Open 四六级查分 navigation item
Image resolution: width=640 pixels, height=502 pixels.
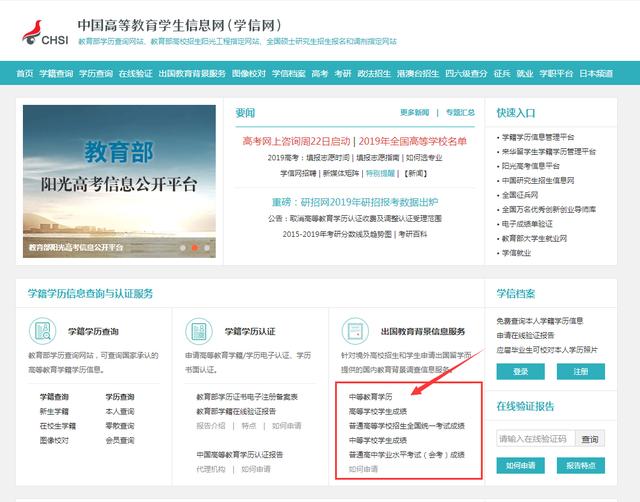click(466, 73)
